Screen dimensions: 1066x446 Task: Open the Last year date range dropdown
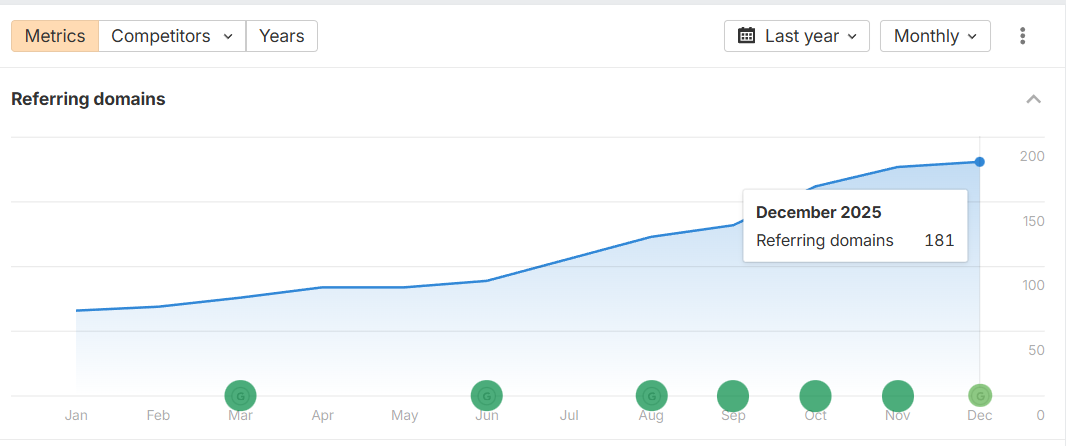point(797,36)
